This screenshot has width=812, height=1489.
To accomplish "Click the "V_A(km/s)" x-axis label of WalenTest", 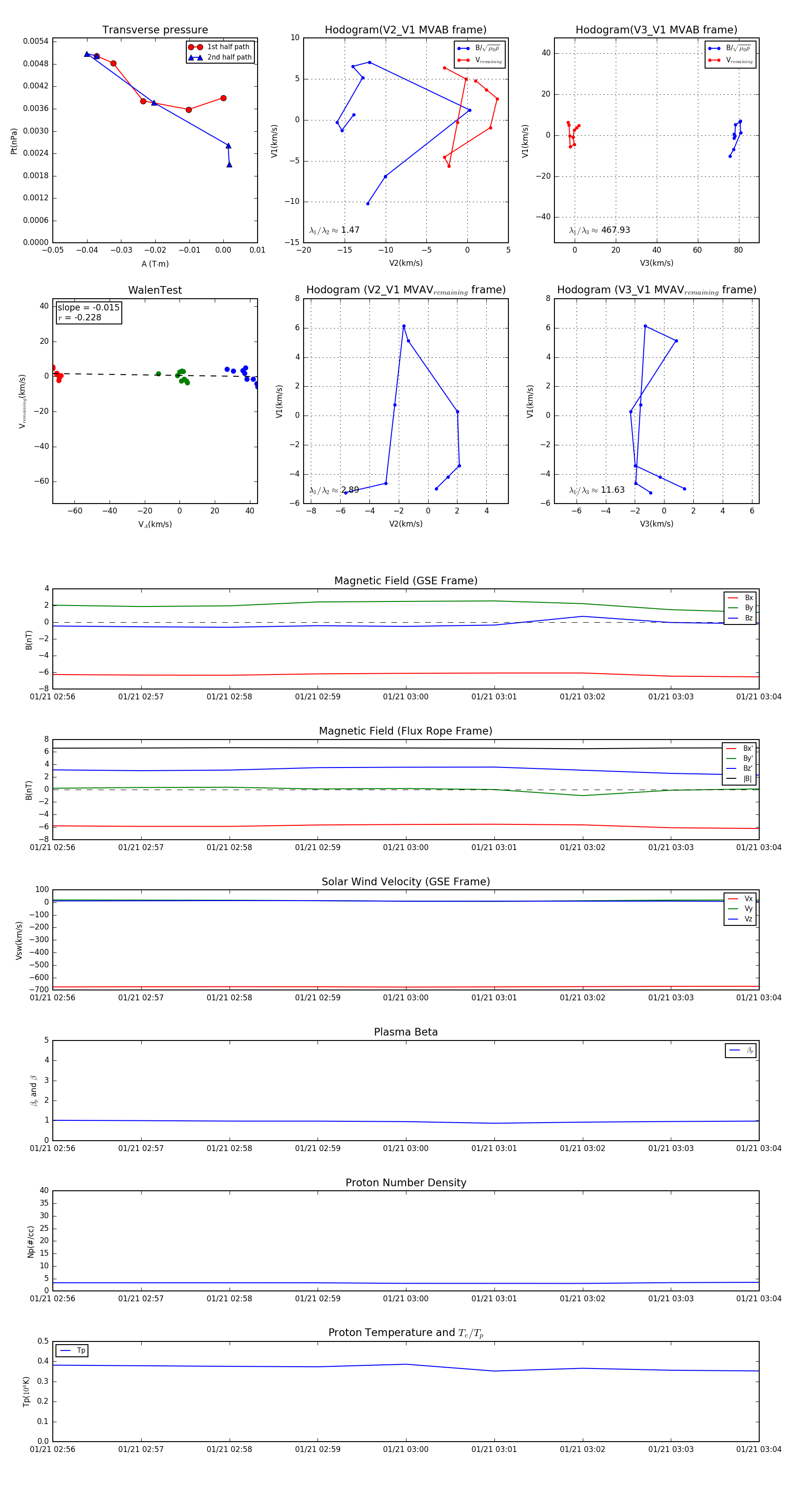I will click(x=155, y=524).
